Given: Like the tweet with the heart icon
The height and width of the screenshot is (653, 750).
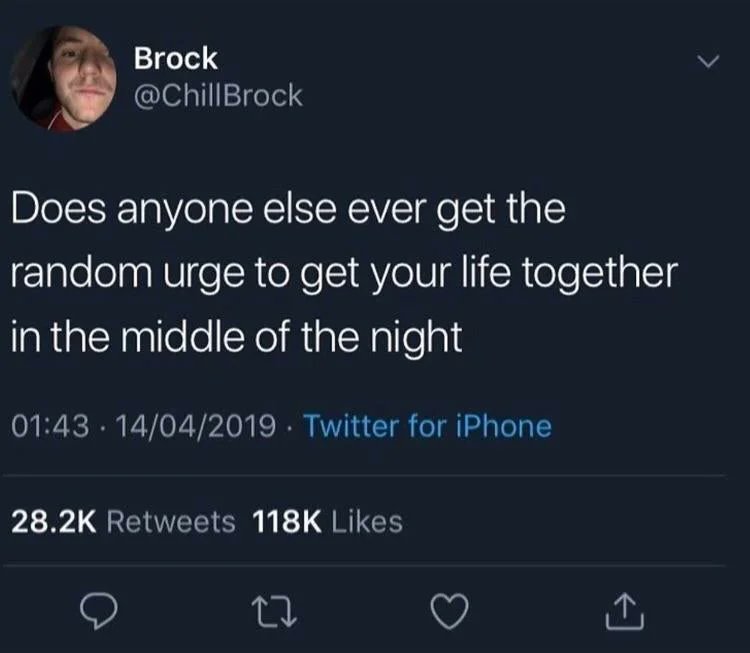Looking at the screenshot, I should point(449,611).
